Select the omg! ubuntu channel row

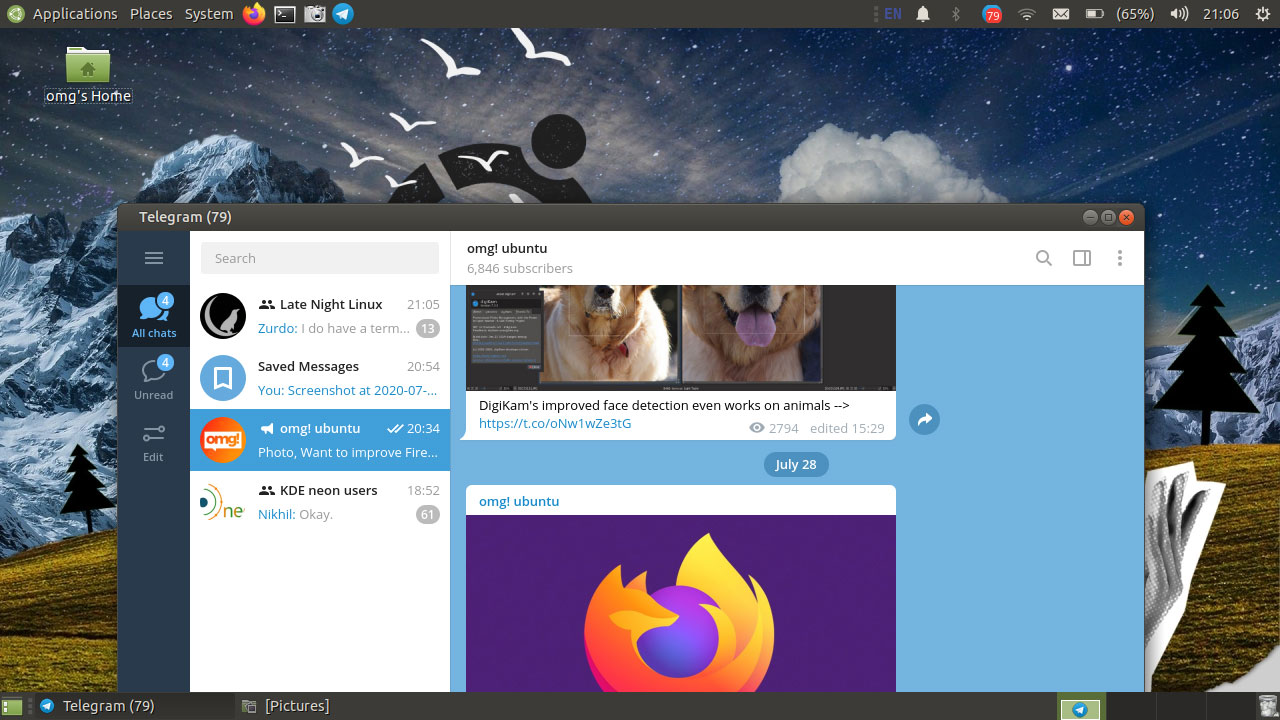pyautogui.click(x=320, y=440)
